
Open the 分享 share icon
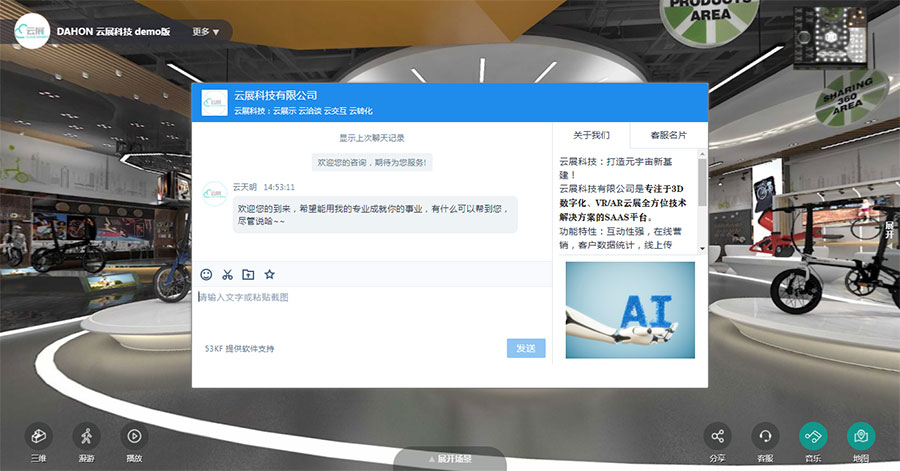pyautogui.click(x=717, y=436)
